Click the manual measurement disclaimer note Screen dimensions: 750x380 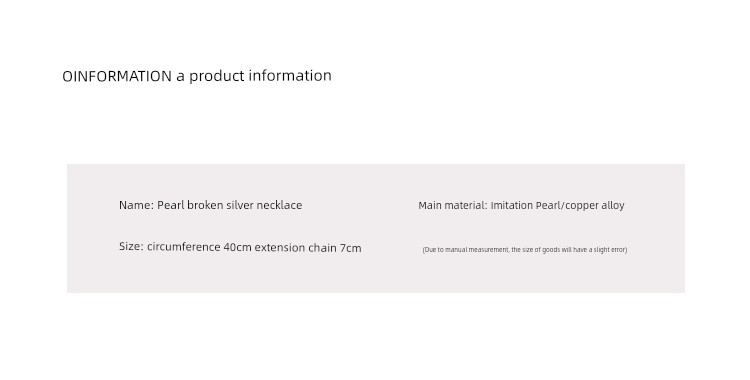click(525, 249)
